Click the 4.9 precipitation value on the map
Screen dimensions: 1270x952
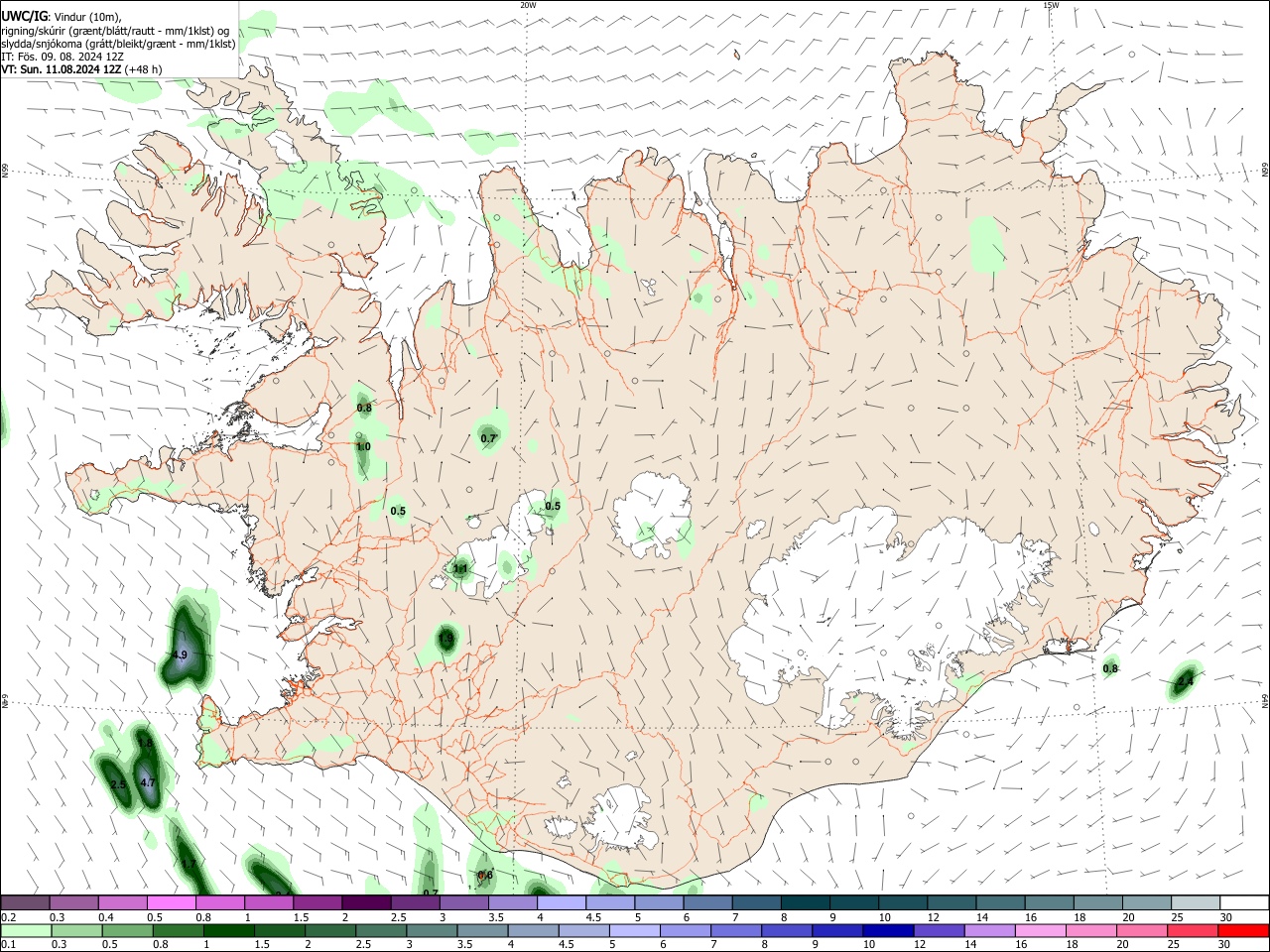(180, 655)
